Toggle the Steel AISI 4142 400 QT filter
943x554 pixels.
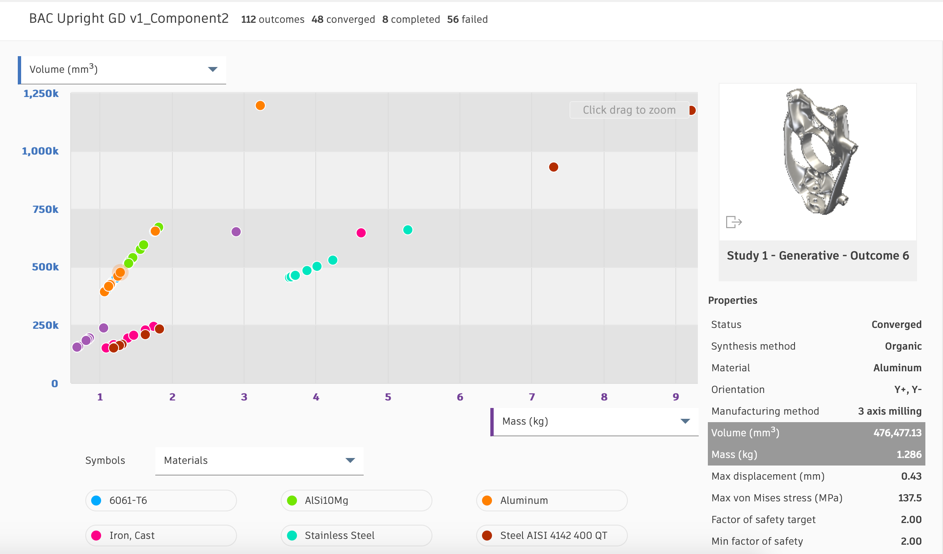(x=552, y=536)
